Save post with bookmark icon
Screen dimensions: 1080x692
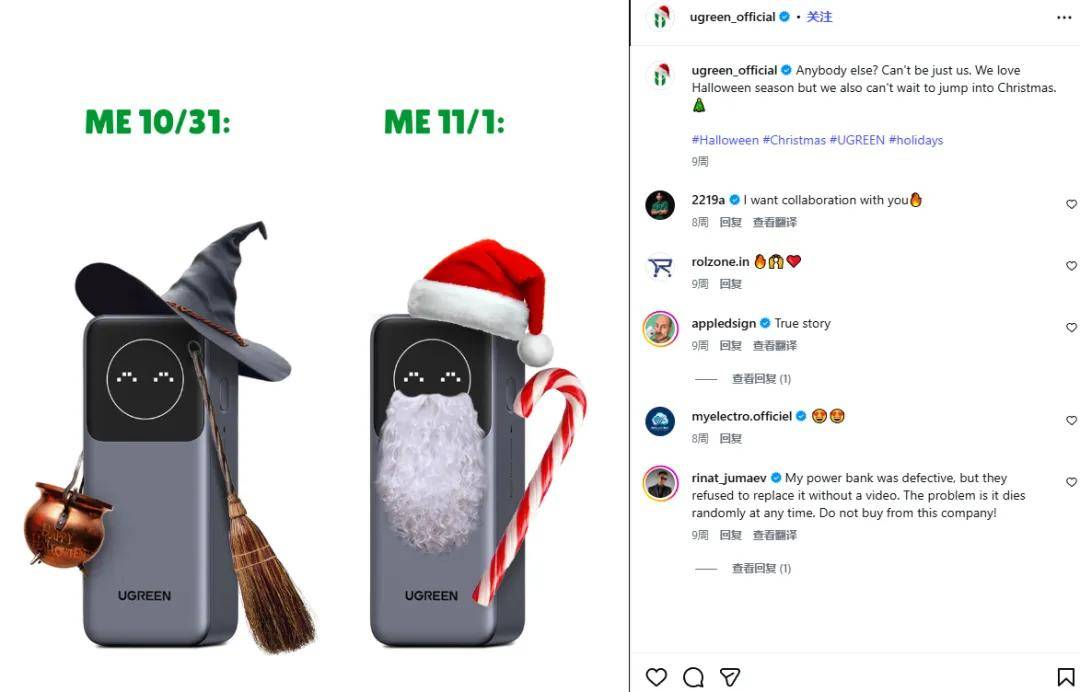1066,677
